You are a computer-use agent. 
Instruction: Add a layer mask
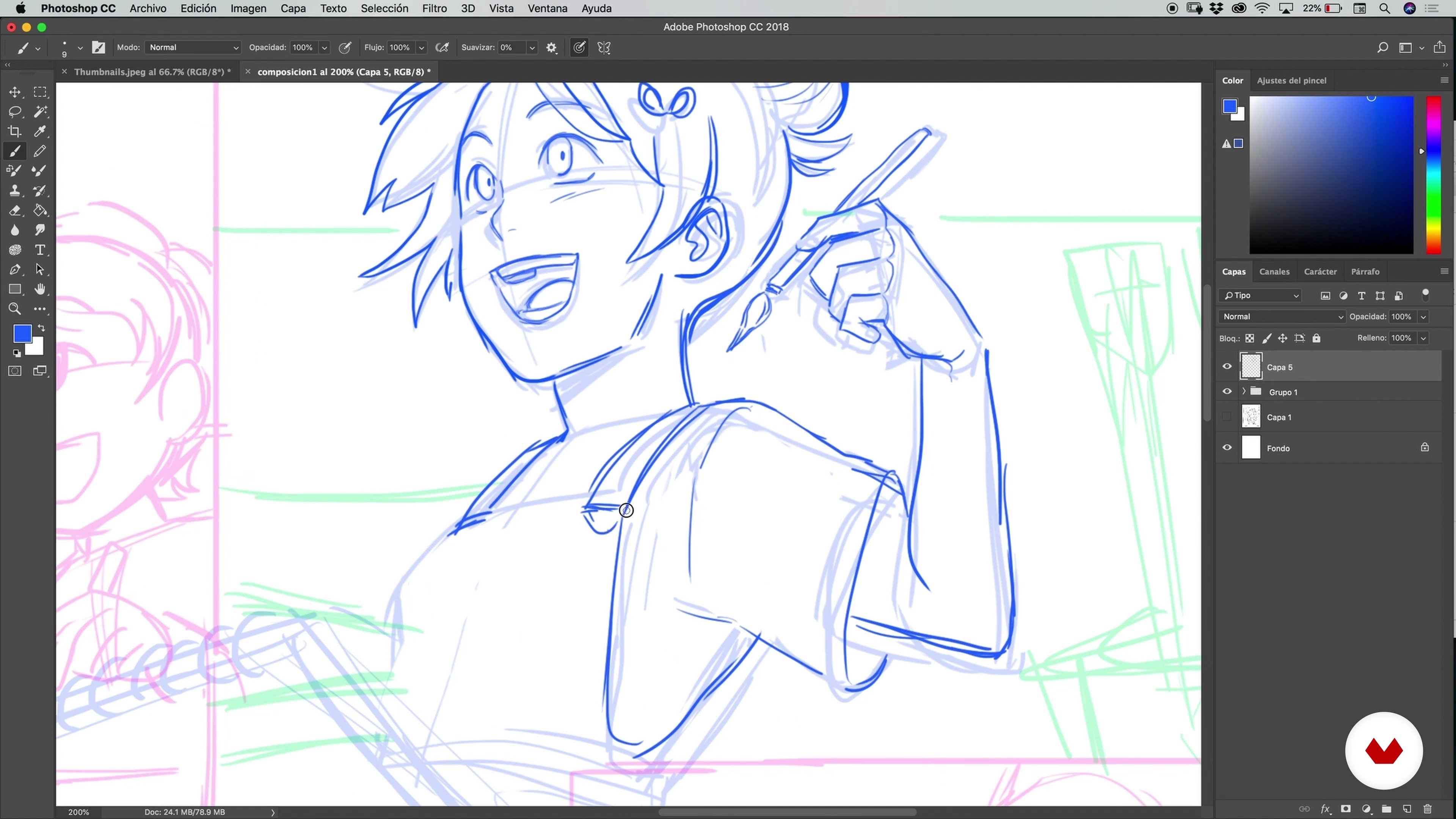(1346, 809)
